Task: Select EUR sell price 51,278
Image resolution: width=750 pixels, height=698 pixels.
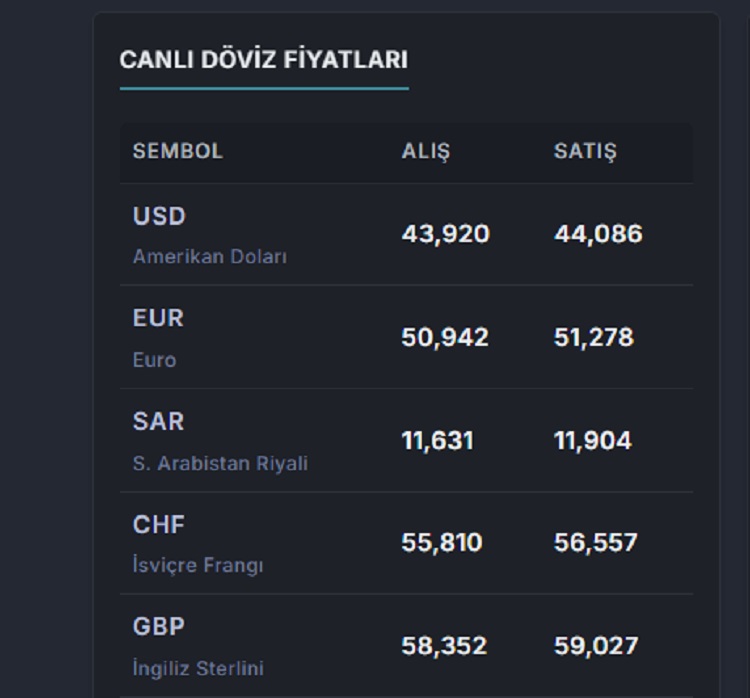Action: 594,337
